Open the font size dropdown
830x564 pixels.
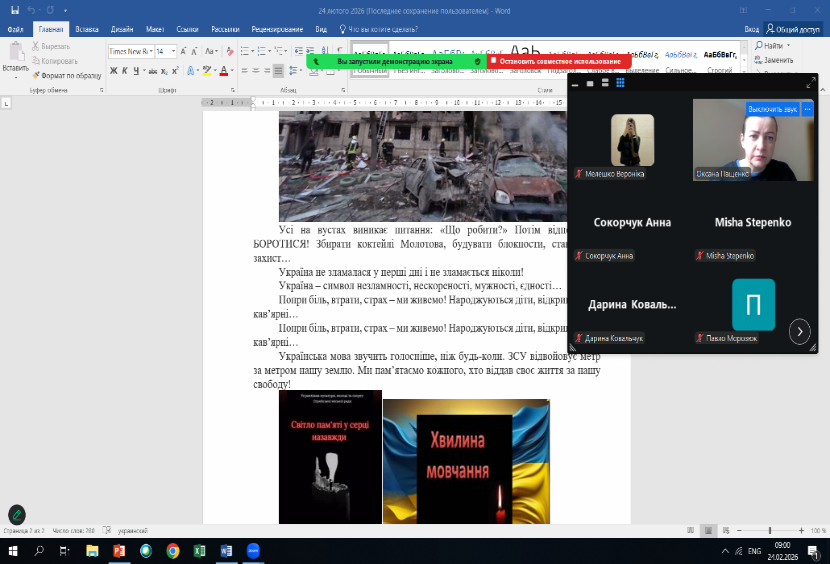[173, 51]
